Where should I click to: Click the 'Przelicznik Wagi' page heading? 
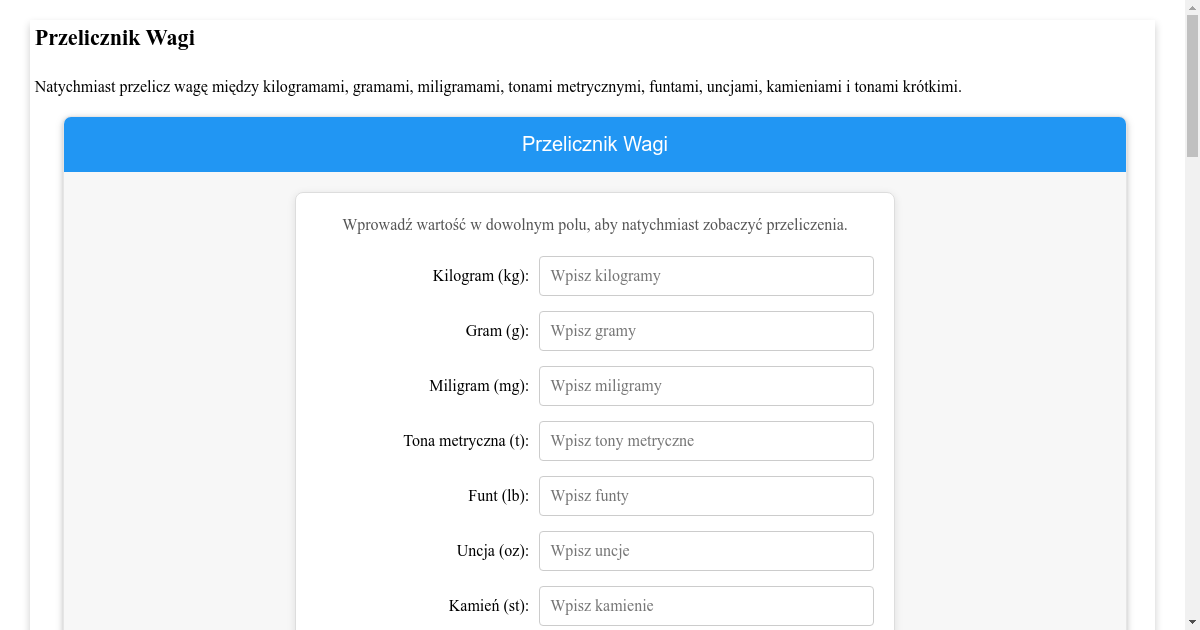(x=115, y=38)
